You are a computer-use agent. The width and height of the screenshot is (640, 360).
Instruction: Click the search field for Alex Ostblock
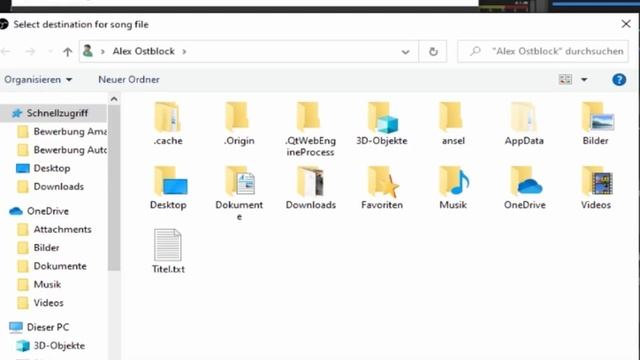(543, 51)
